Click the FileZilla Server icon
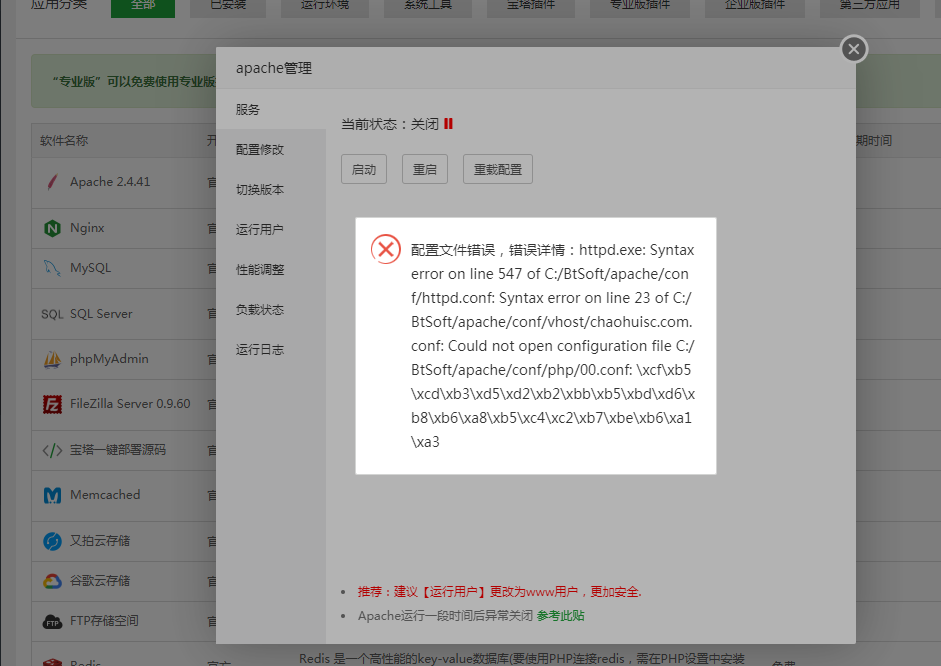 tap(52, 404)
